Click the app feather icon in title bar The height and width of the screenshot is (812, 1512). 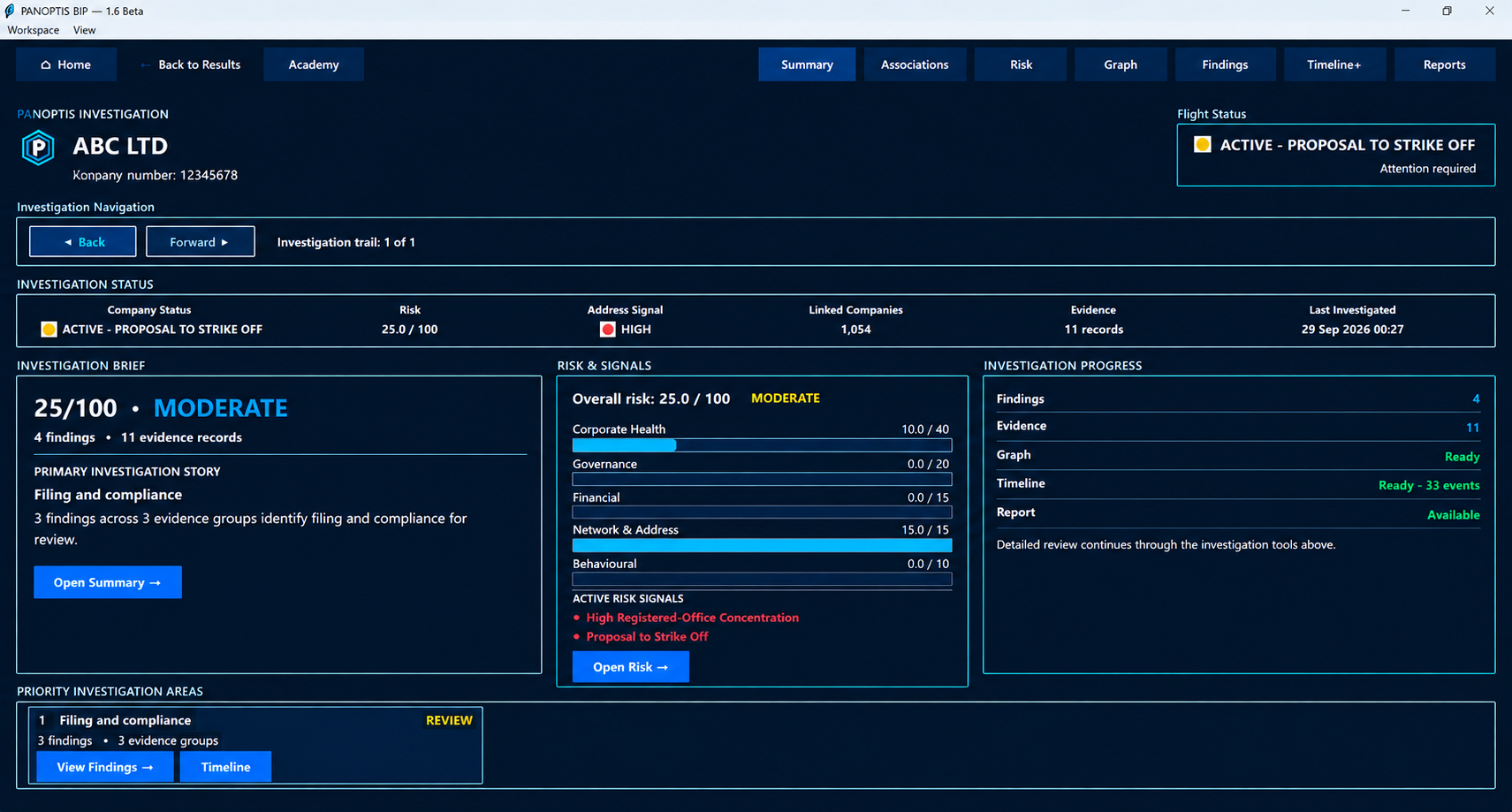10,11
